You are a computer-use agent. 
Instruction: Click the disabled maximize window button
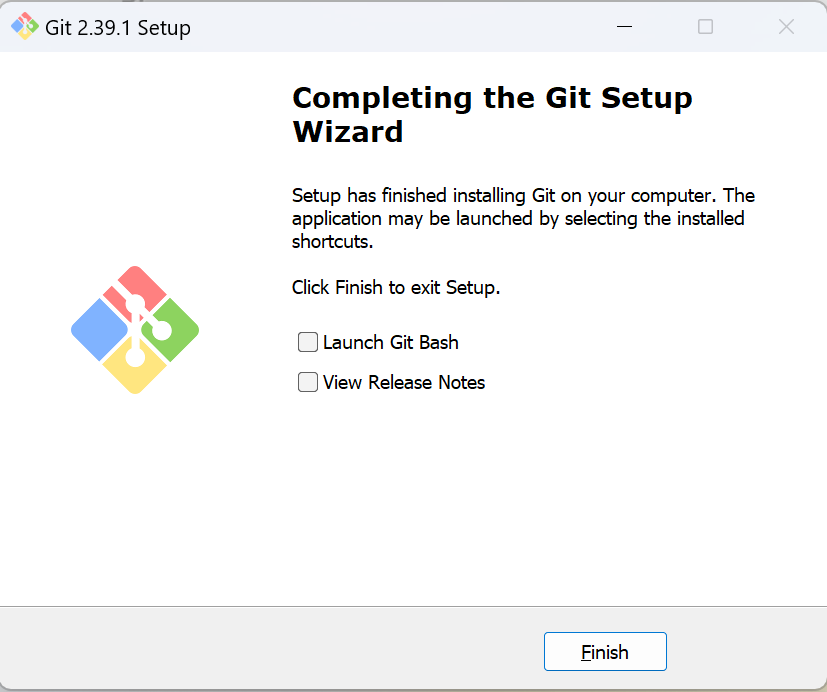[x=705, y=27]
